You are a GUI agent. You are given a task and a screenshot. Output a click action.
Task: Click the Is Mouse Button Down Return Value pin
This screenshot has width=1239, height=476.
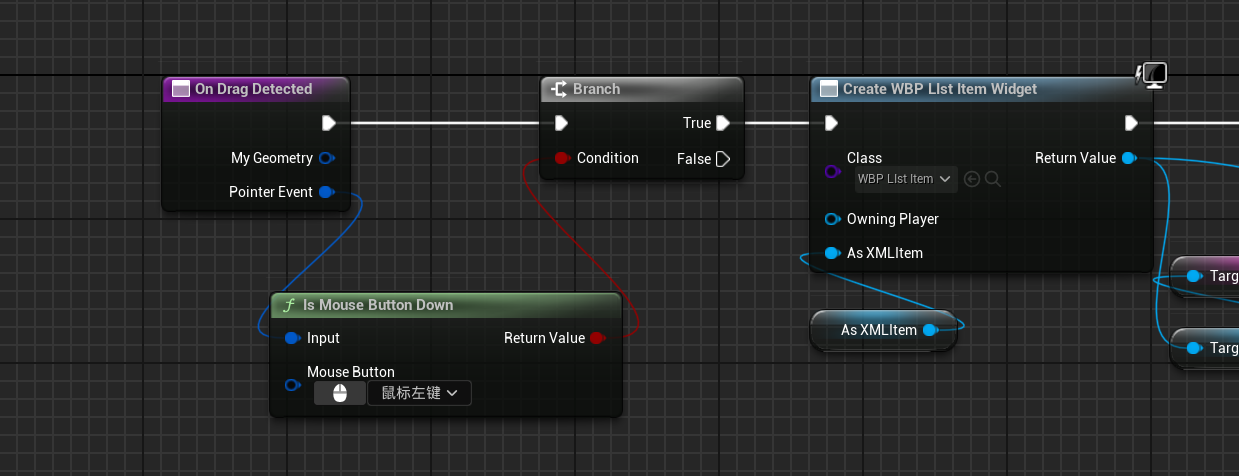coord(597,338)
